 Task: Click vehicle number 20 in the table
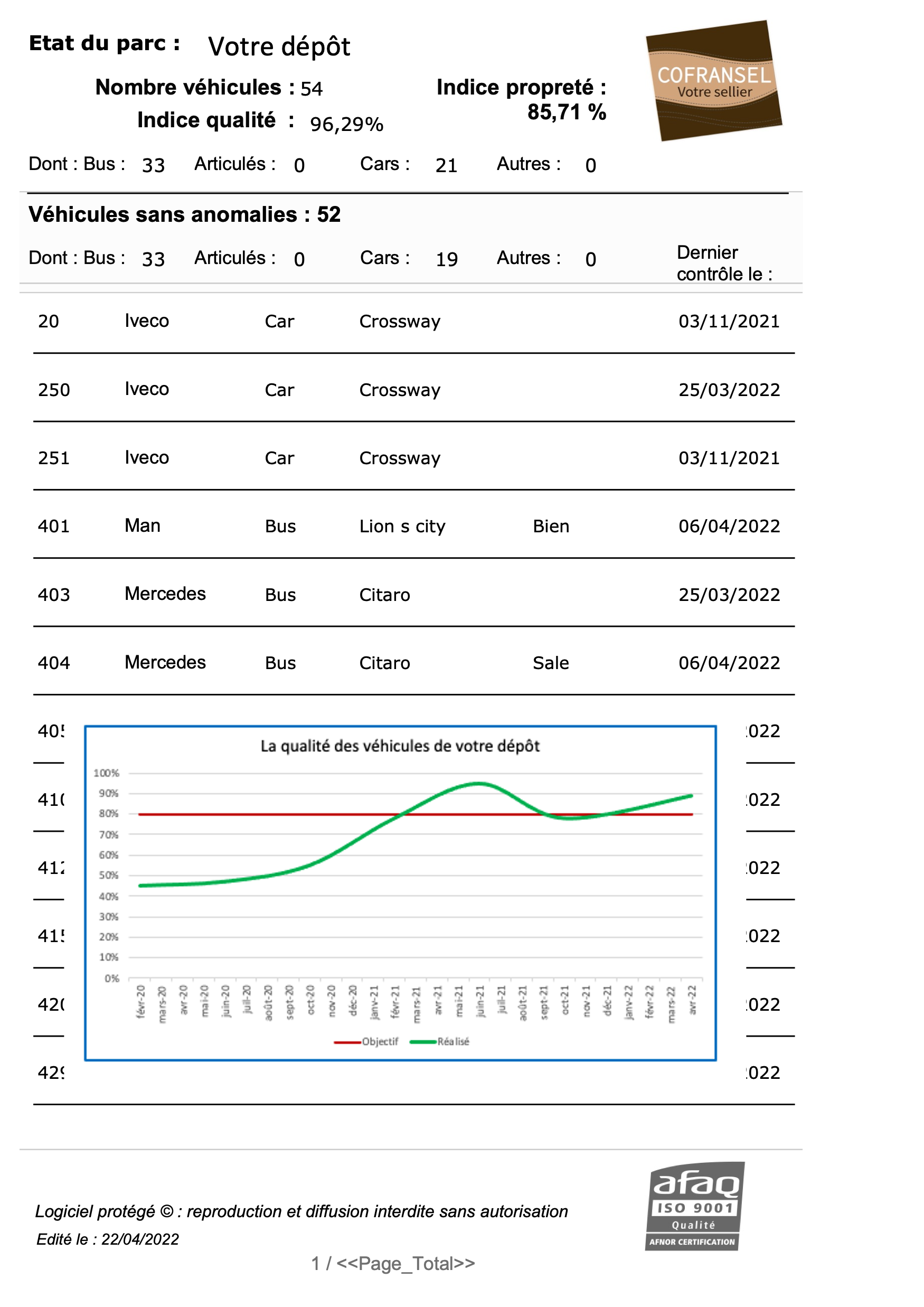coord(49,321)
